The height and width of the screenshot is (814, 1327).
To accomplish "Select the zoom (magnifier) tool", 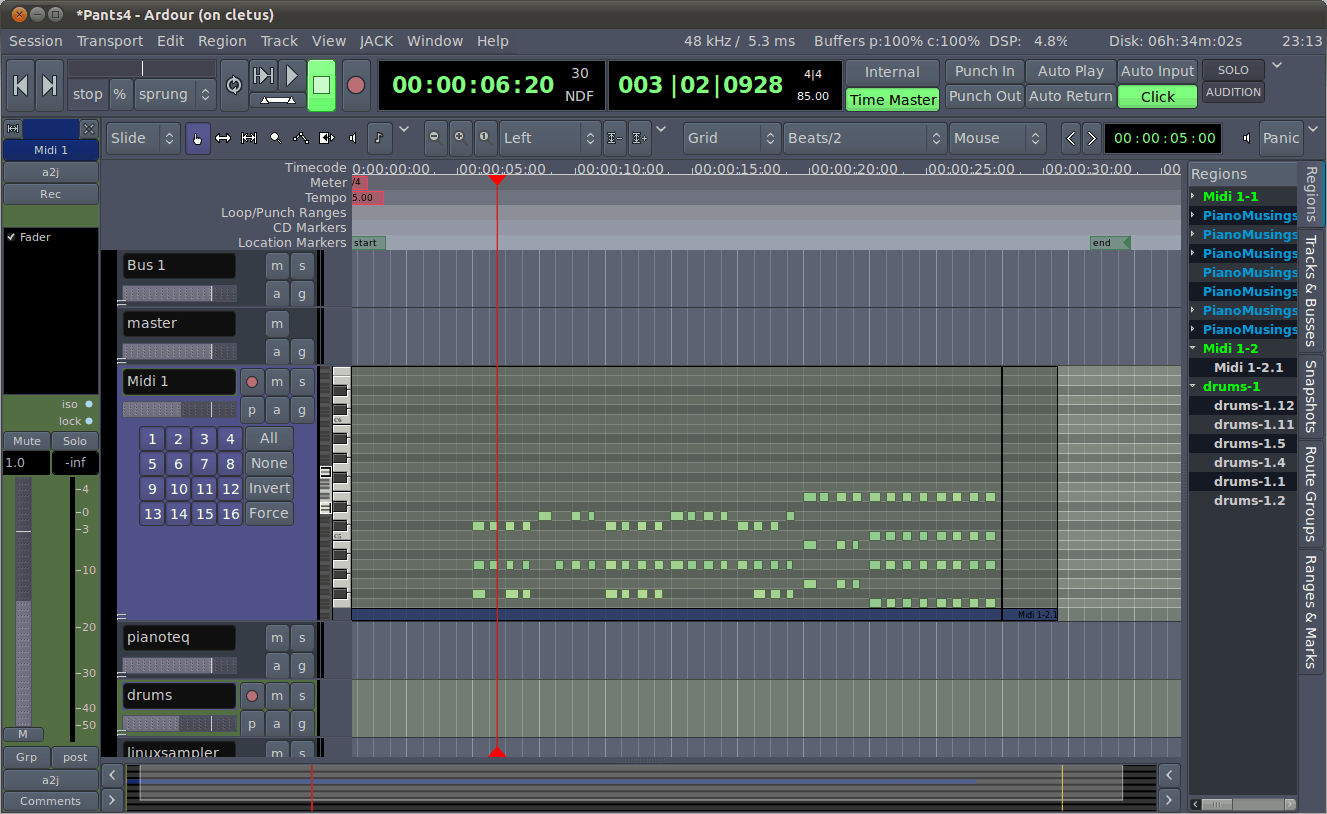I will (x=275, y=138).
